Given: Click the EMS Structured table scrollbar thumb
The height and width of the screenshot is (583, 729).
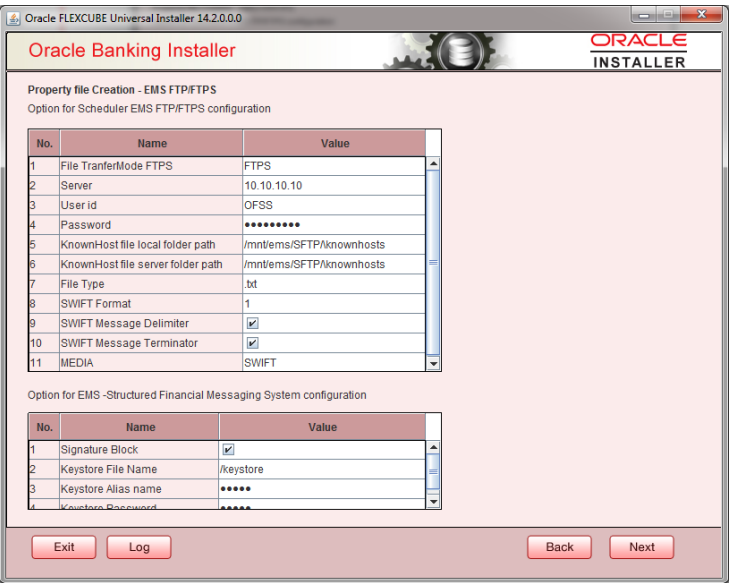Looking at the screenshot, I should [x=433, y=471].
